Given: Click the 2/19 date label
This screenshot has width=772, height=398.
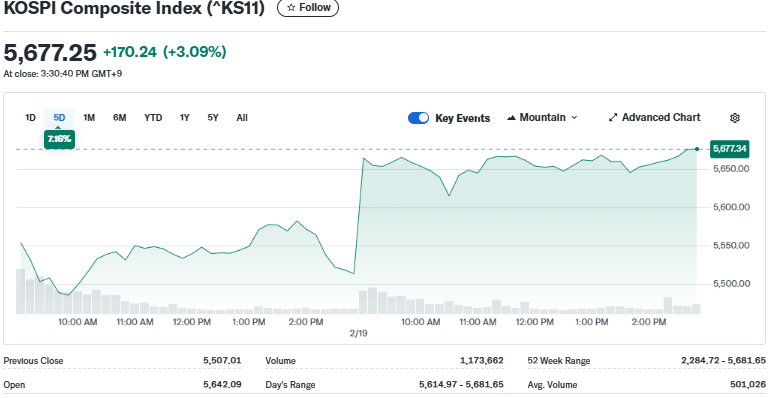Looking at the screenshot, I should (x=358, y=333).
